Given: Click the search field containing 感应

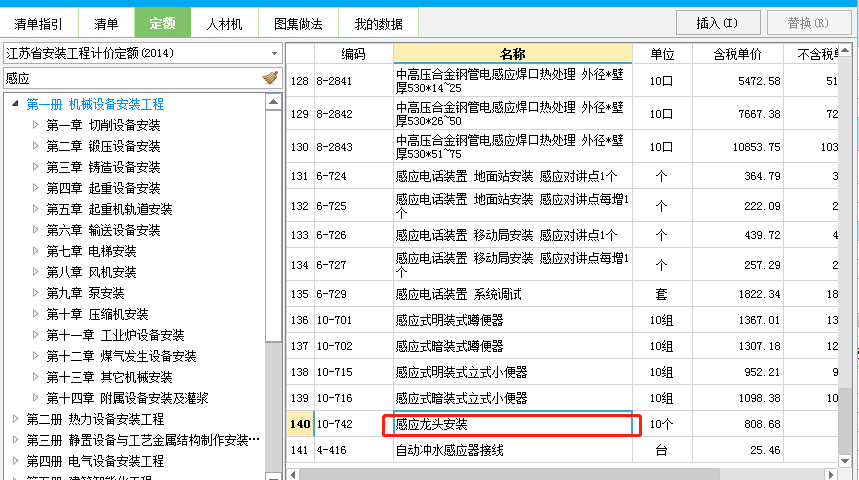Looking at the screenshot, I should pyautogui.click(x=131, y=78).
